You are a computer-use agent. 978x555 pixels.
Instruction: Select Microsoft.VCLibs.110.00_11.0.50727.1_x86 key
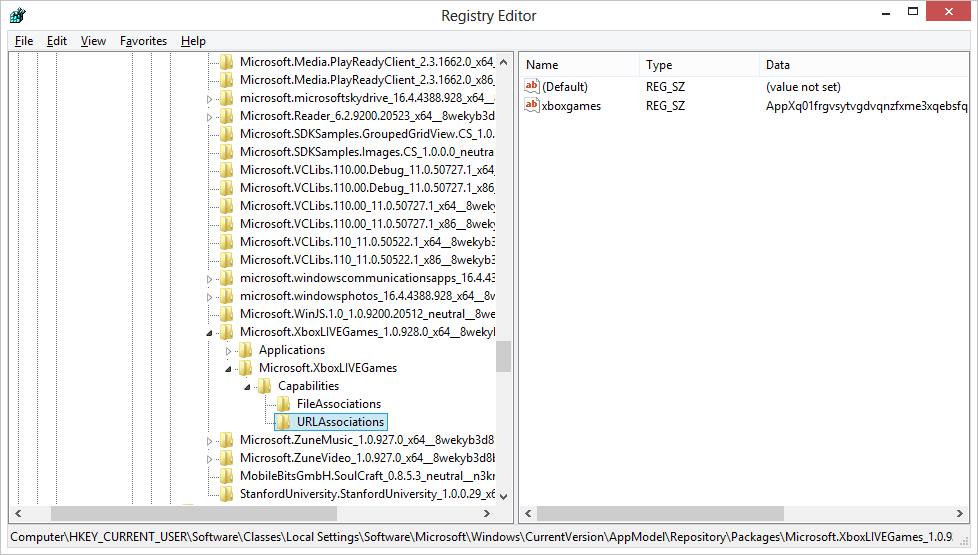coord(367,224)
